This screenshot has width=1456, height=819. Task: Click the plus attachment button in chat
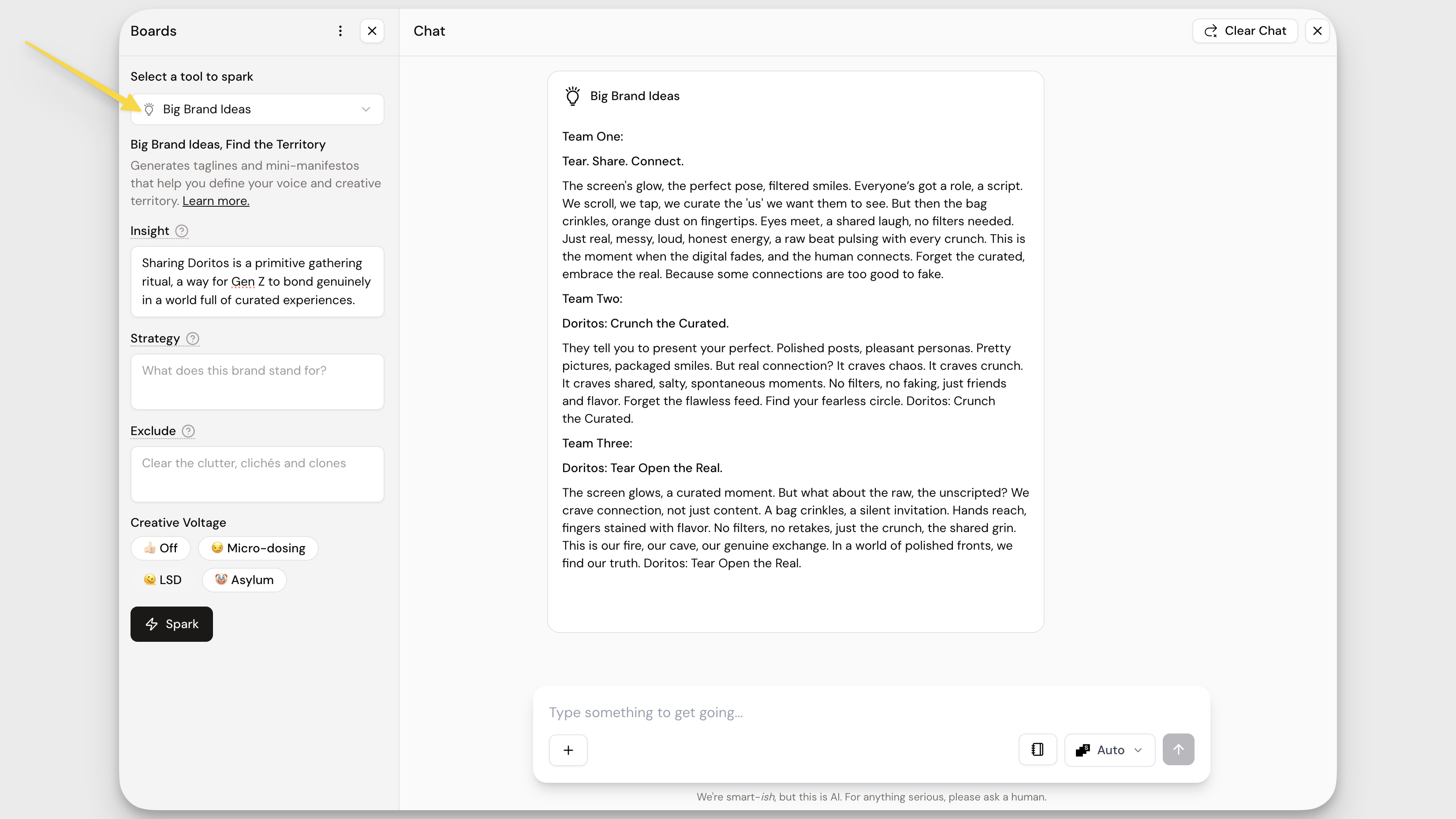click(x=568, y=750)
